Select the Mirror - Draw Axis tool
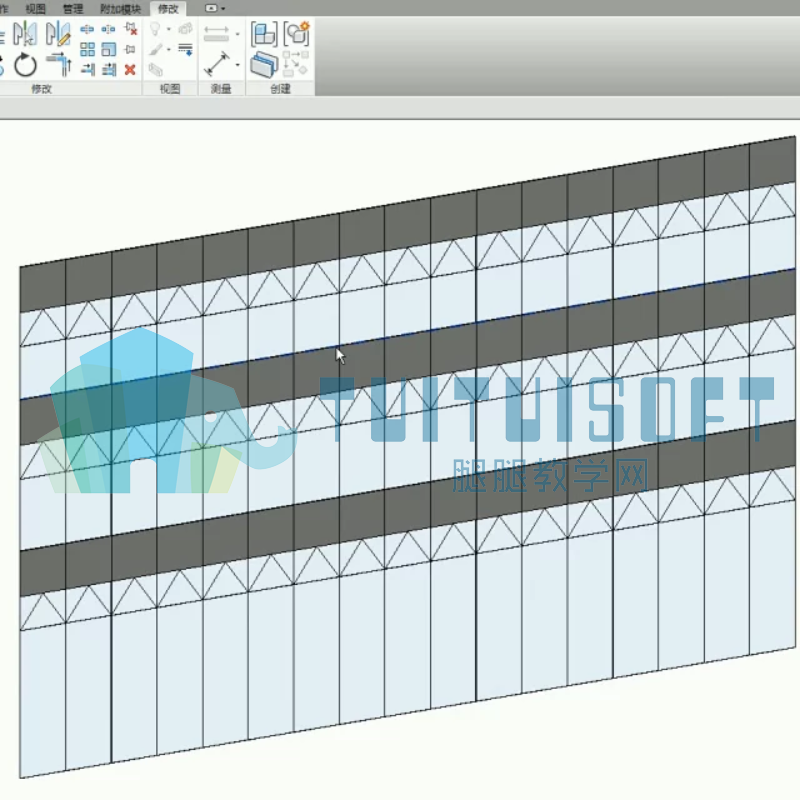Viewport: 800px width, 800px height. pyautogui.click(x=58, y=33)
